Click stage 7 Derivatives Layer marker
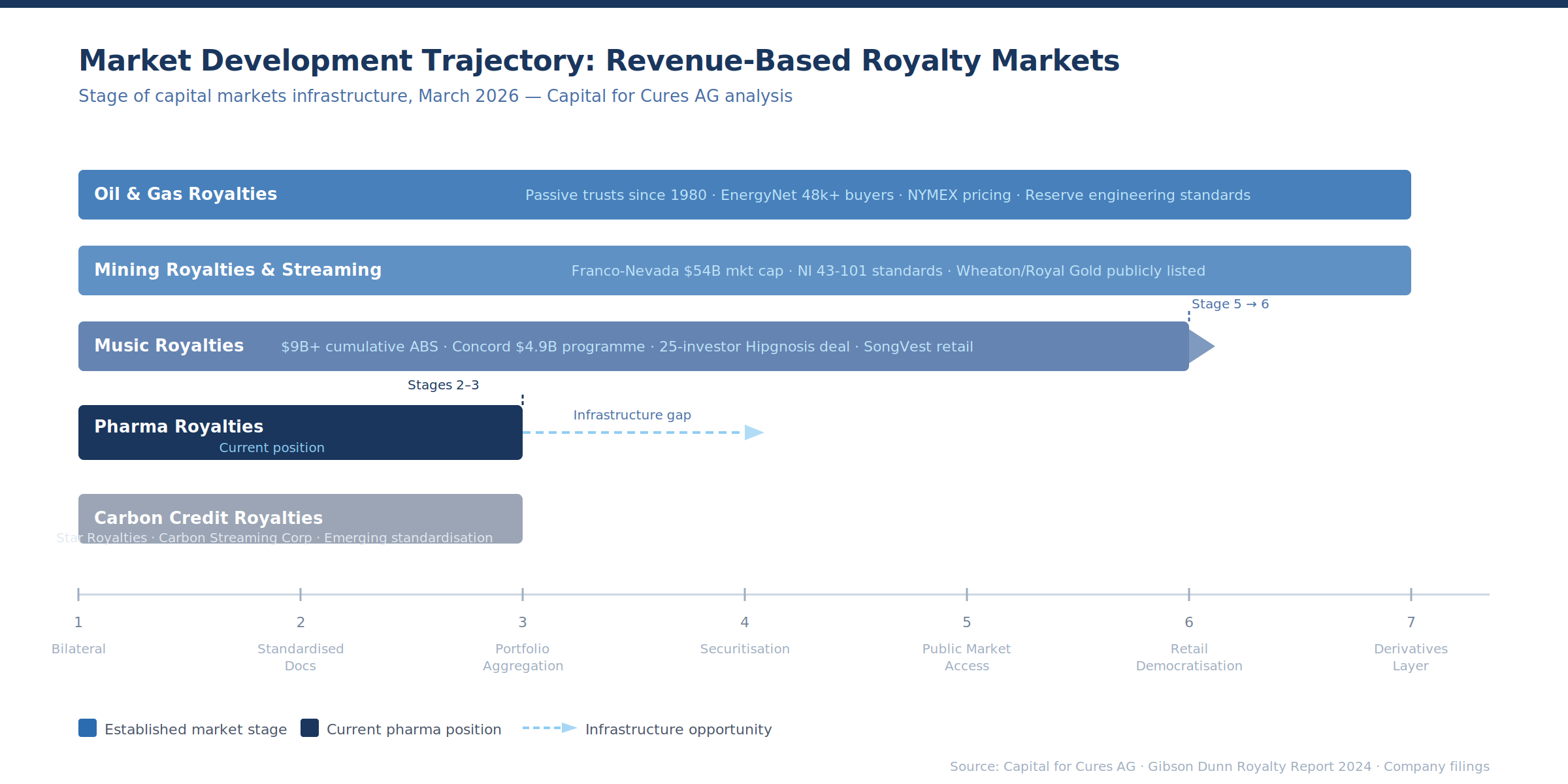1568x784 pixels. coord(1411,595)
